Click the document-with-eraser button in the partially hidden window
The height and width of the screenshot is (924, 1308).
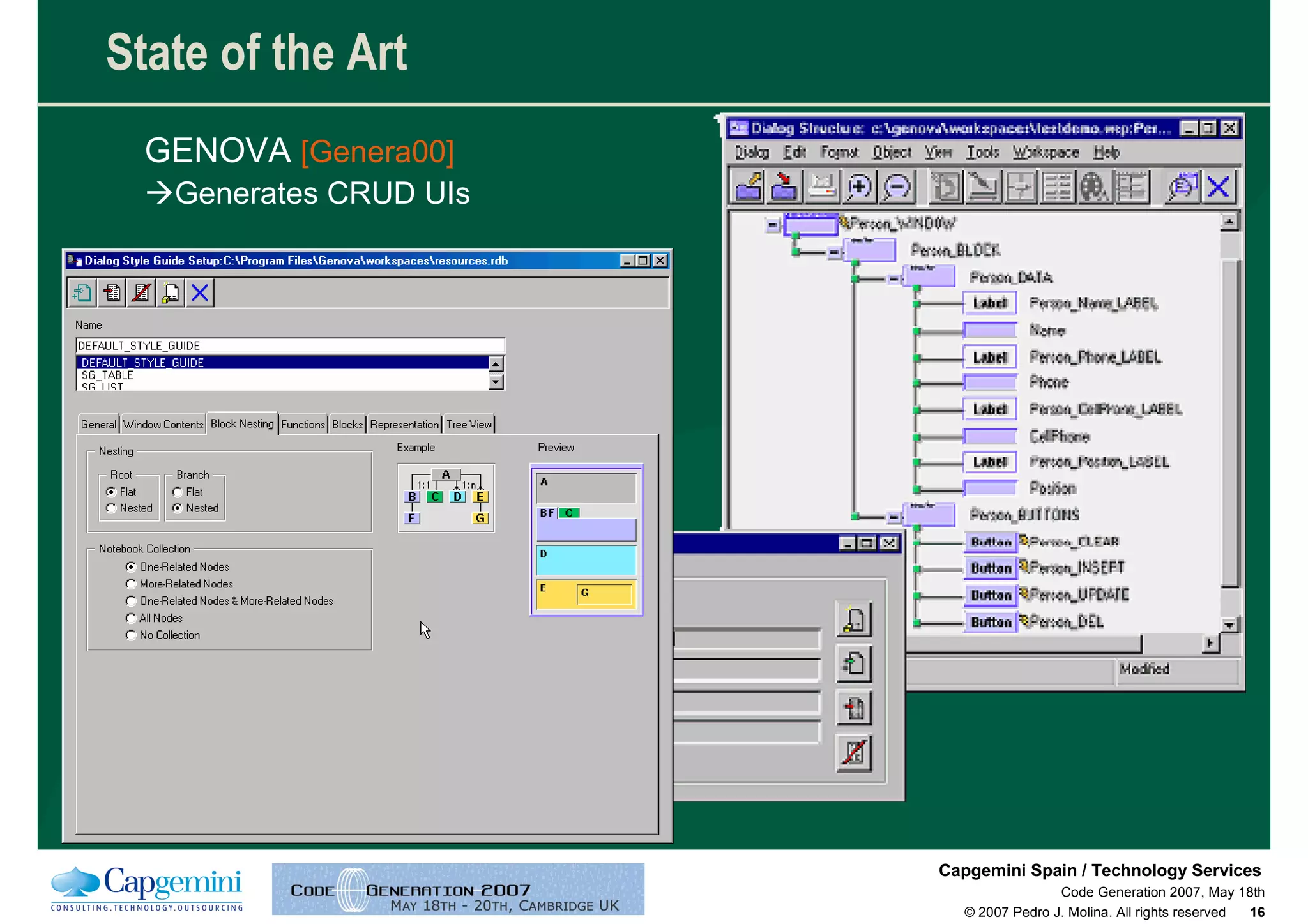point(854,619)
